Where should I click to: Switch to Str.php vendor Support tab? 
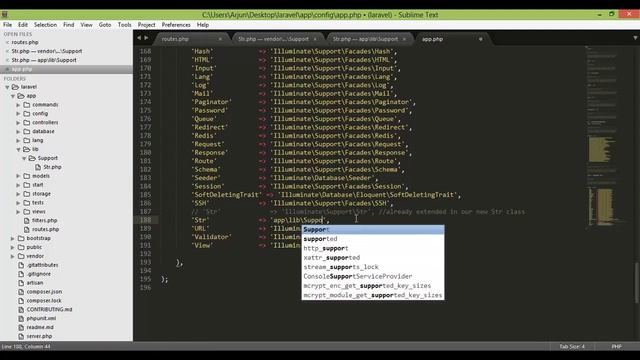pyautogui.click(x=278, y=39)
